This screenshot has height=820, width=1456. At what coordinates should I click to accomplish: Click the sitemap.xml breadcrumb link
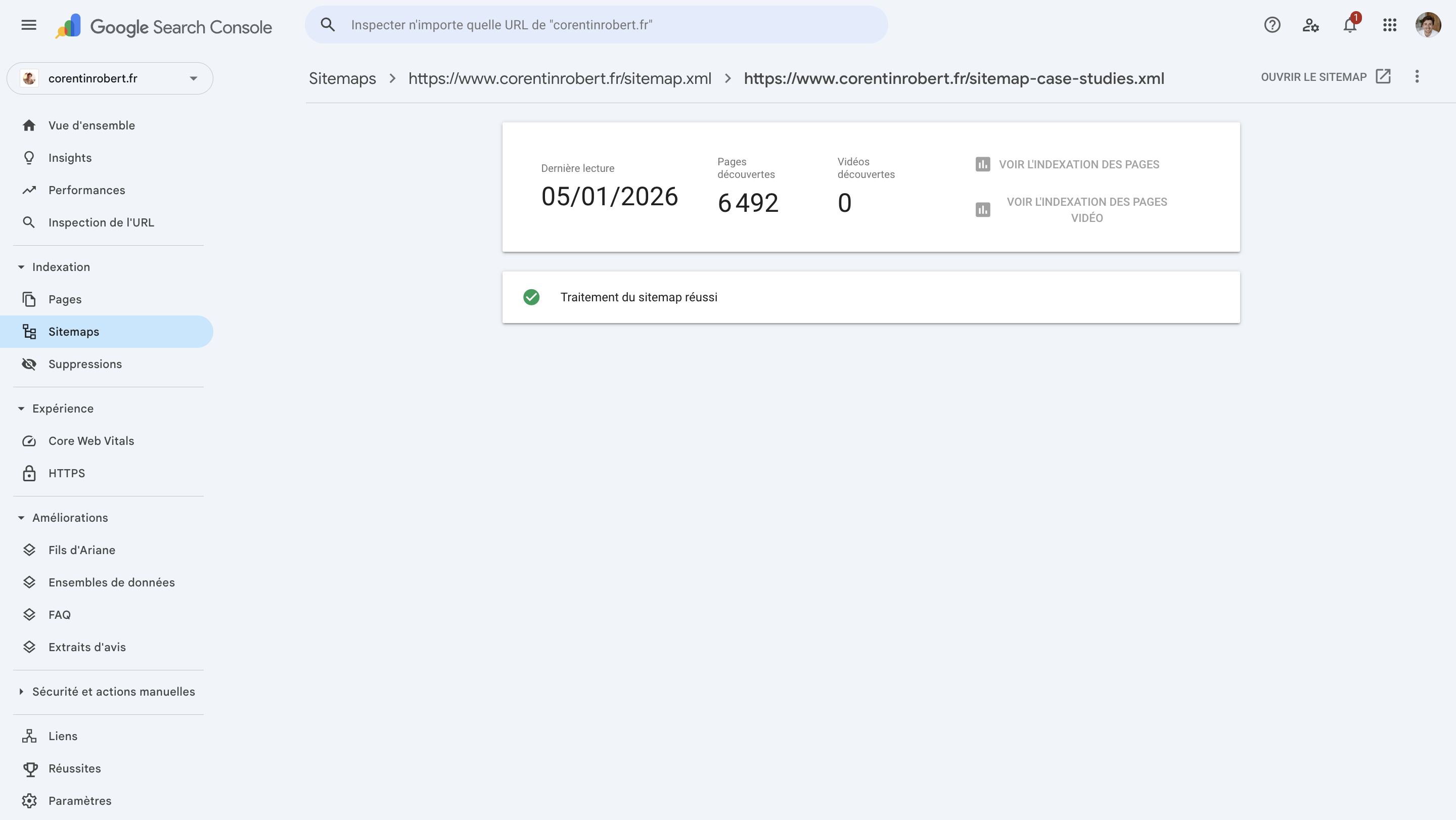pyautogui.click(x=560, y=78)
